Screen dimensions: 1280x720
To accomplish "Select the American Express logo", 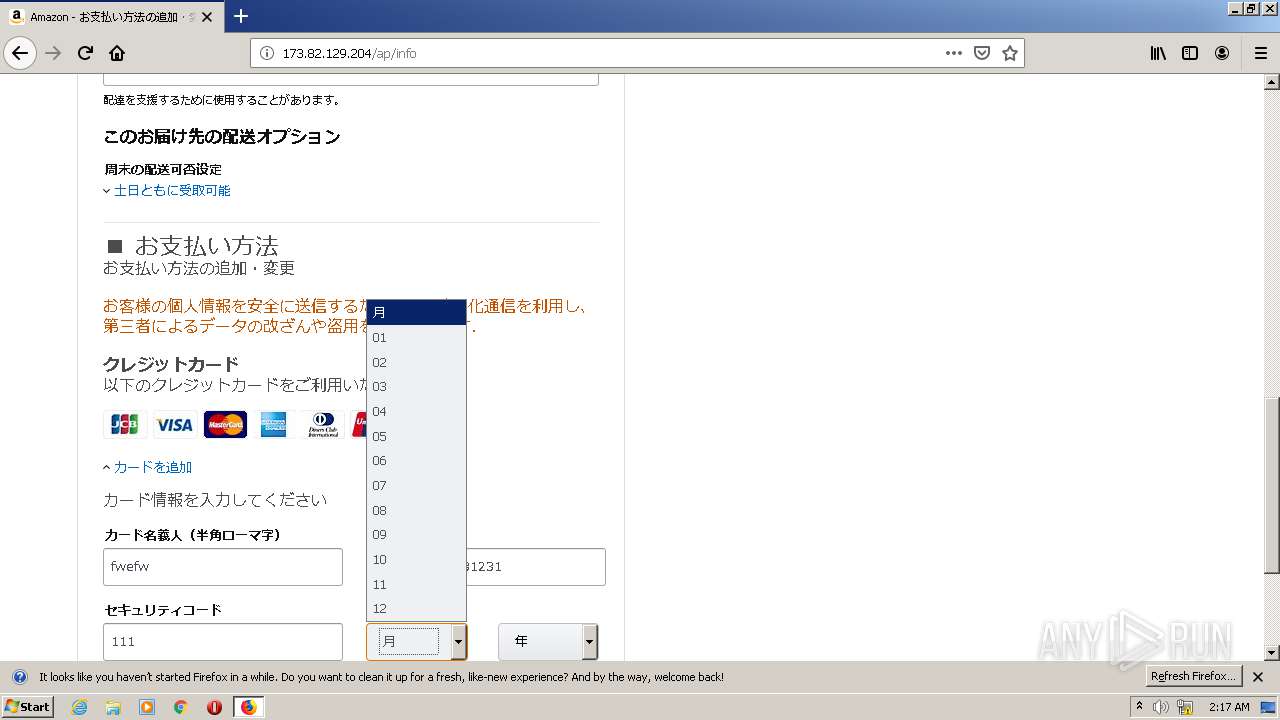I will tap(274, 425).
